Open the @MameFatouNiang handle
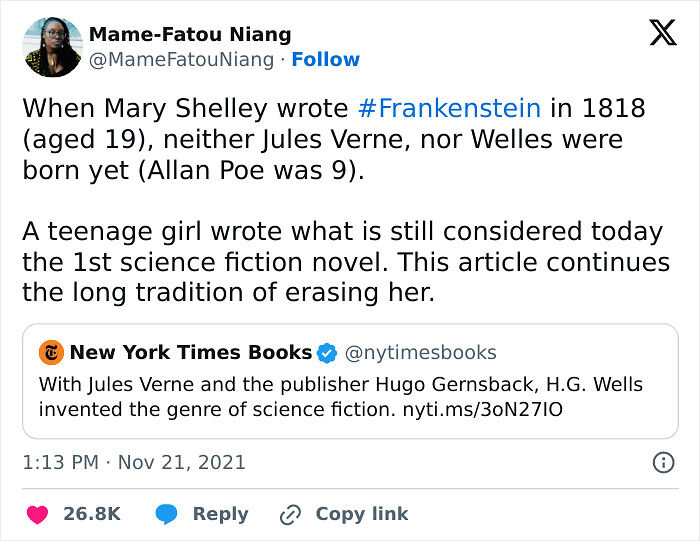Viewport: 700px width, 541px height. tap(181, 60)
